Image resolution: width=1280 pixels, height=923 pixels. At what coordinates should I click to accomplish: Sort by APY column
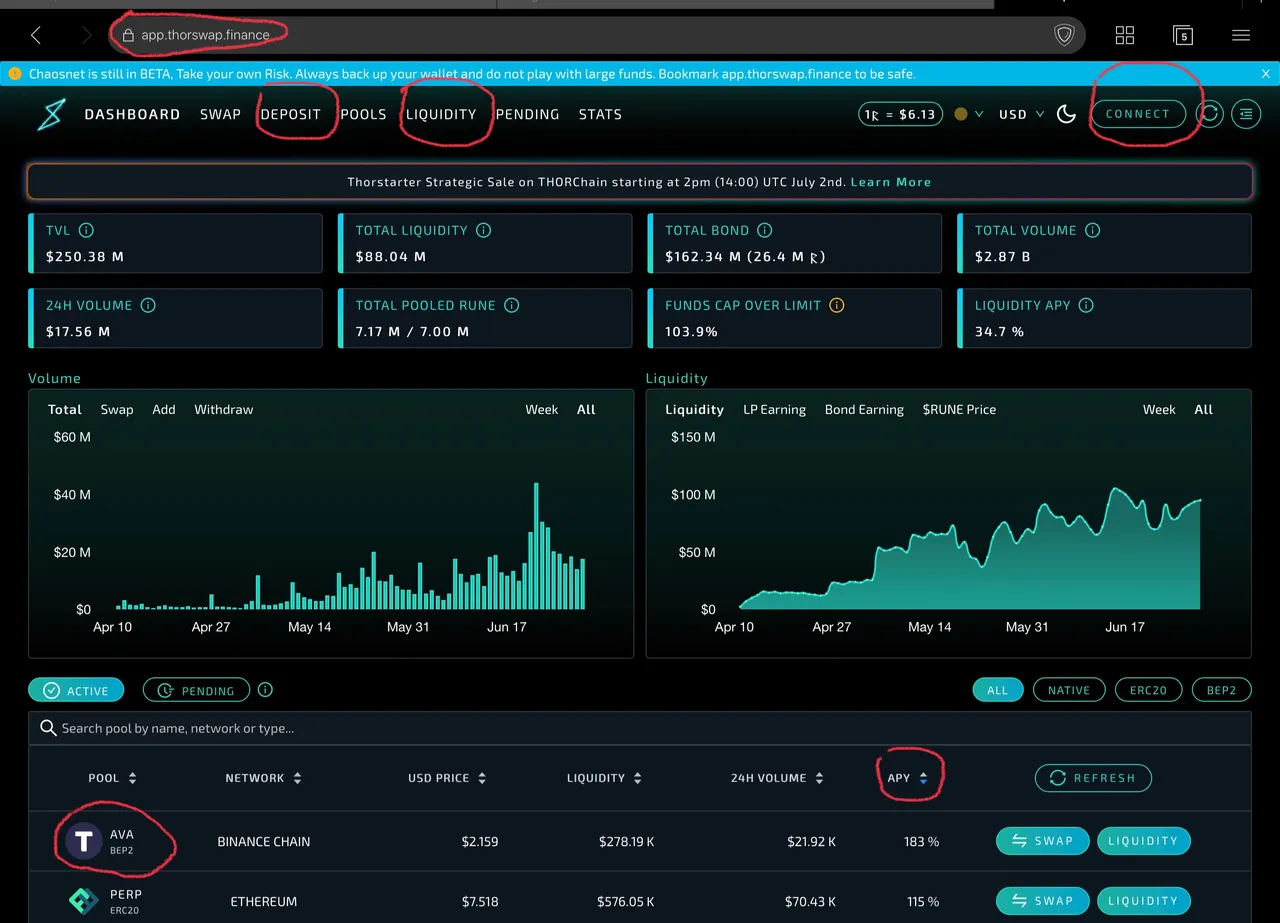pos(907,778)
